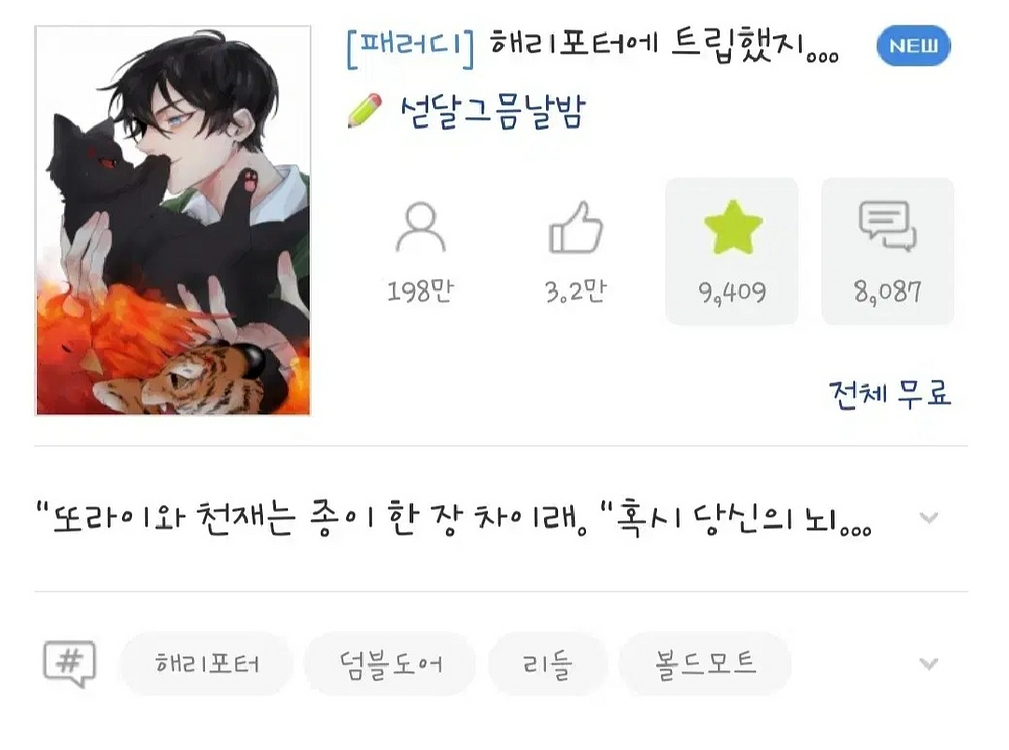Click the description text starting 또라이와 천재는
Image resolution: width=1009 pixels, height=750 pixels.
point(454,518)
